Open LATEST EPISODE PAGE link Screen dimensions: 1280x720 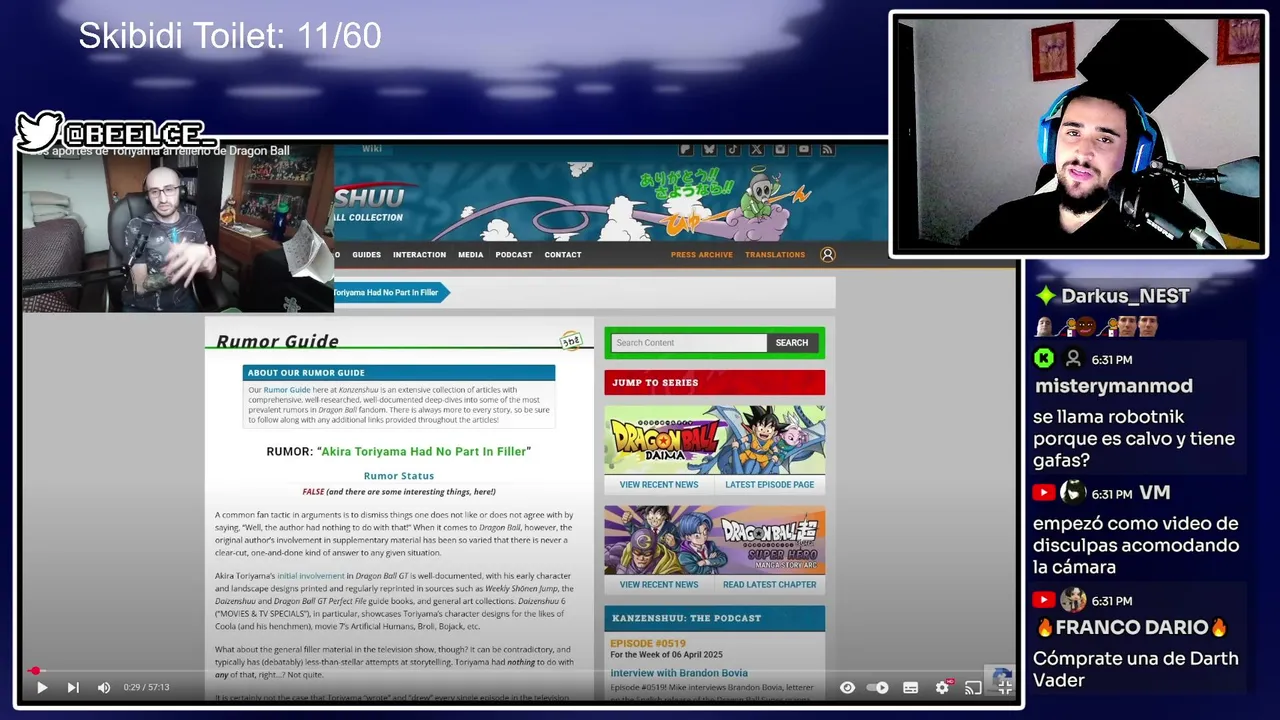coord(770,485)
